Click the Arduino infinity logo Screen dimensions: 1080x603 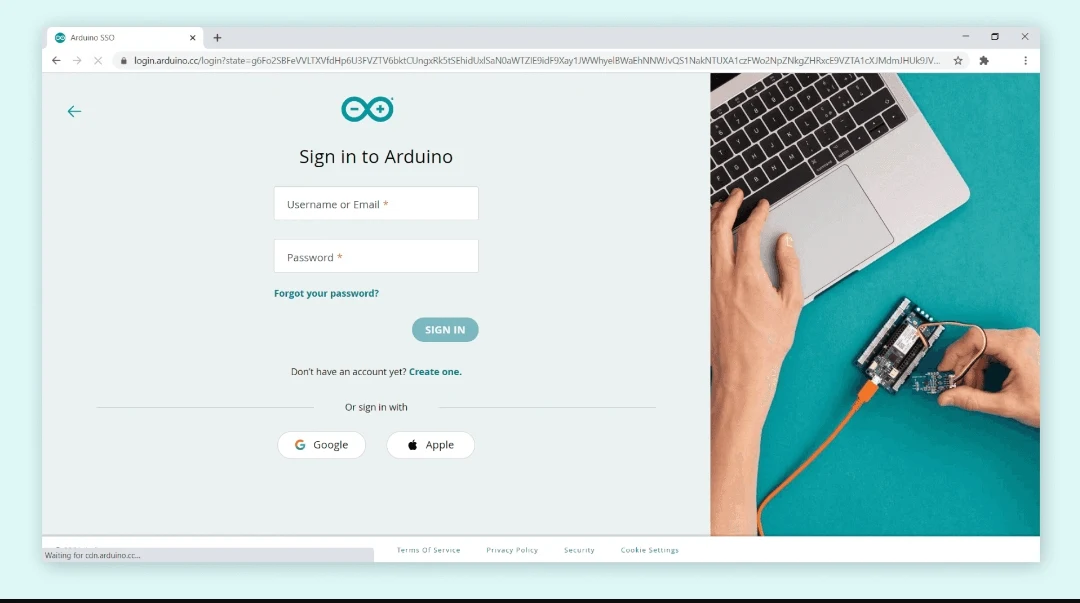point(367,109)
